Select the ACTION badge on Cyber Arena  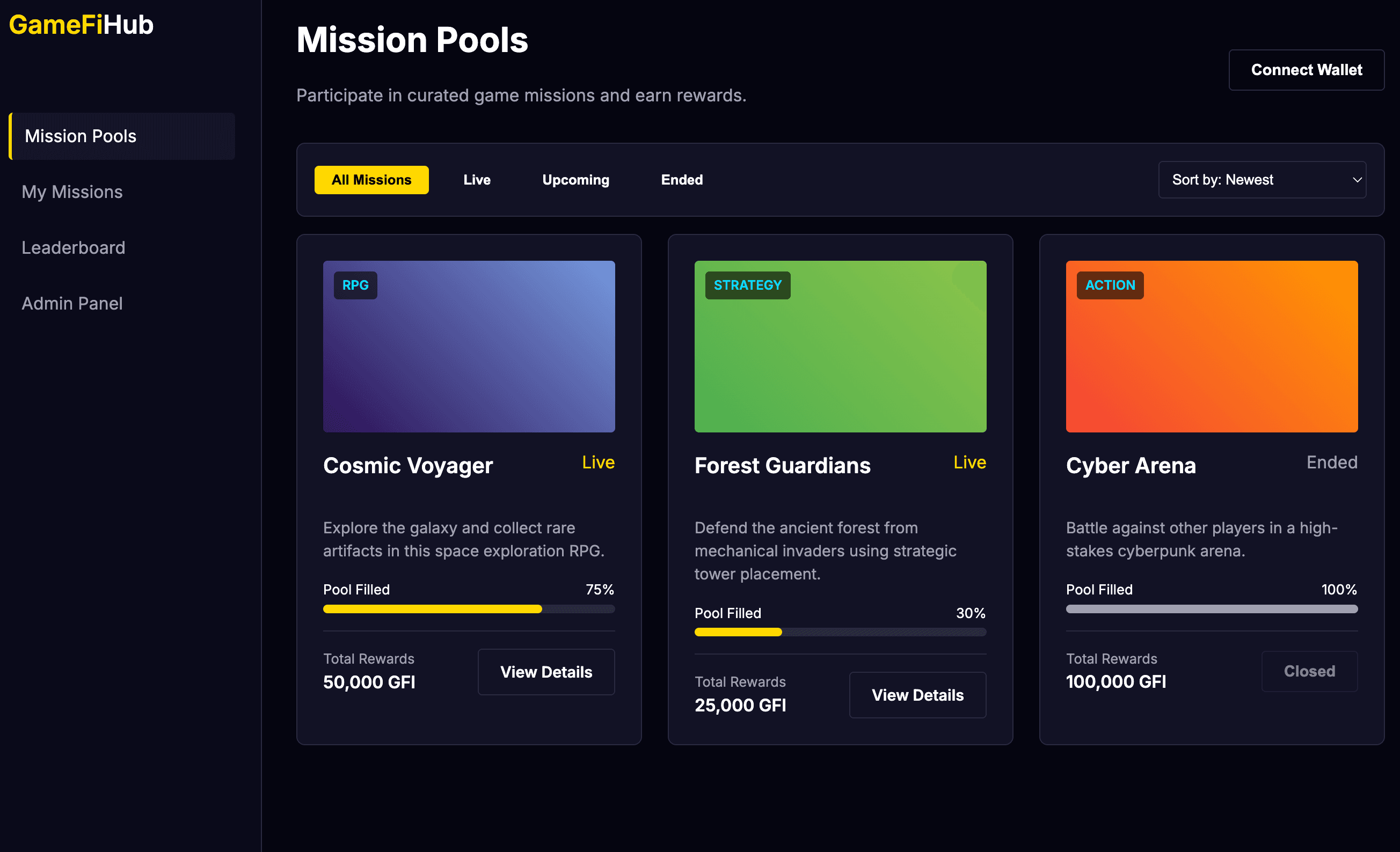coord(1109,285)
